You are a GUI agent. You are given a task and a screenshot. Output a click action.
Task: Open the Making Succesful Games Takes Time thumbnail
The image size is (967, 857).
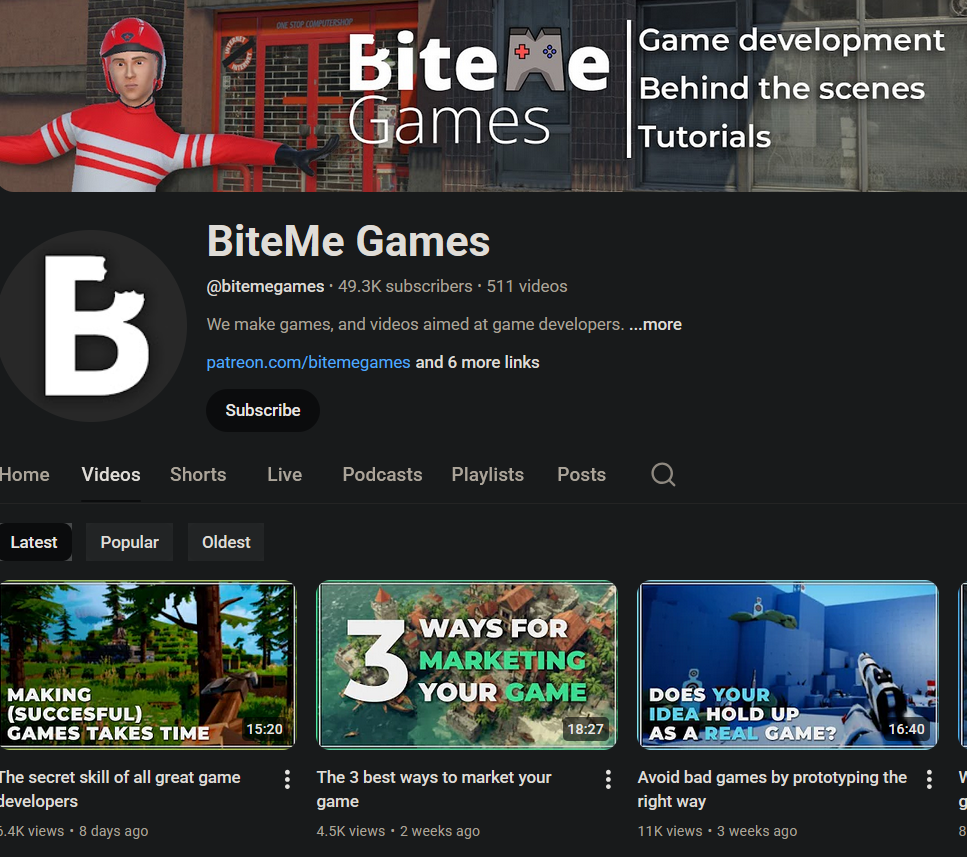click(x=147, y=665)
